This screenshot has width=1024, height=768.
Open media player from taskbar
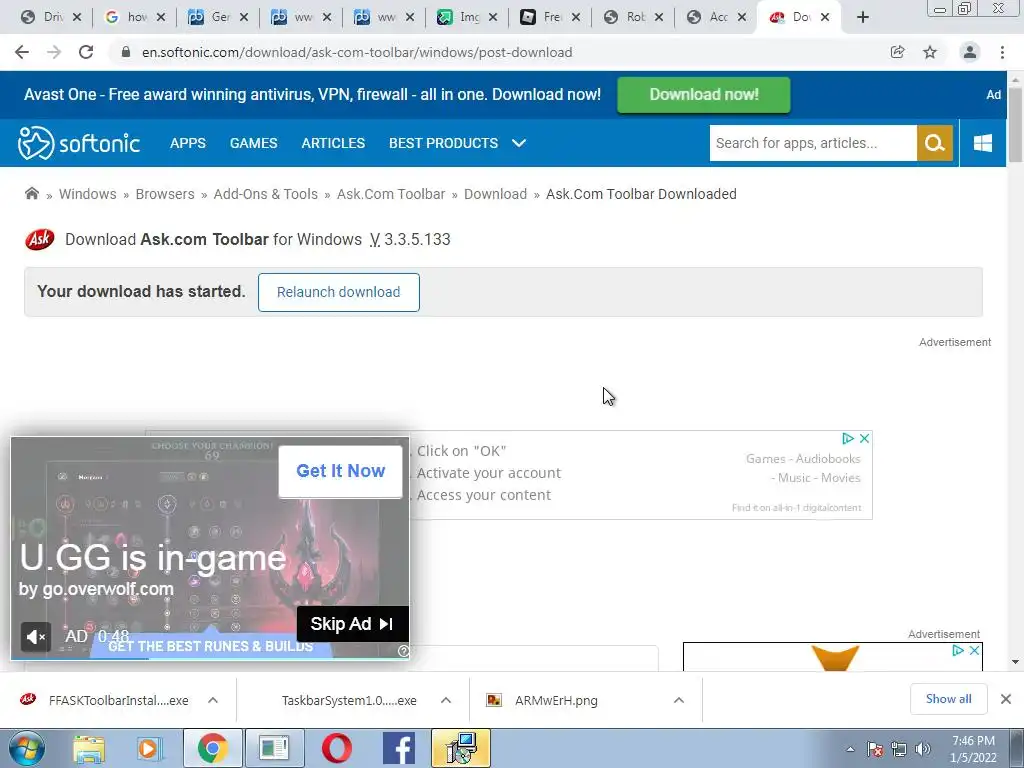pos(149,748)
